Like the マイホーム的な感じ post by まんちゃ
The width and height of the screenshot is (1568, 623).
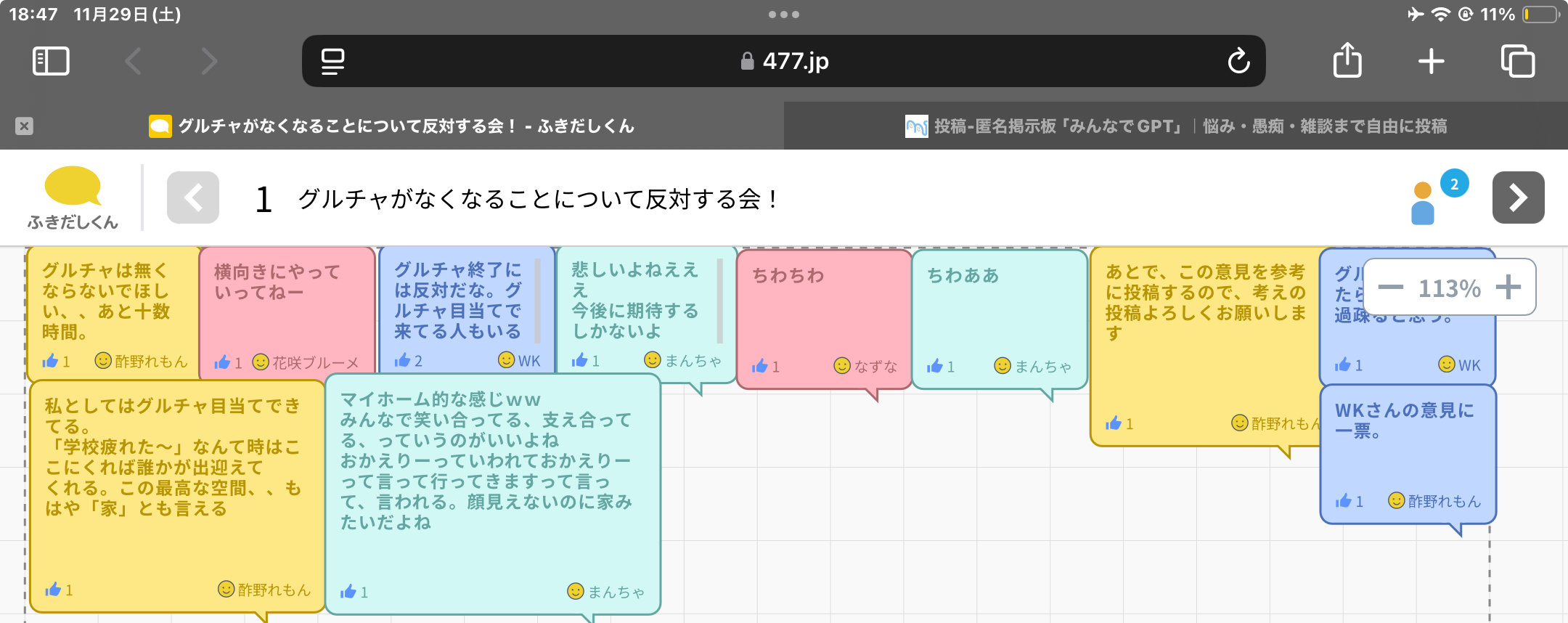coord(348,592)
